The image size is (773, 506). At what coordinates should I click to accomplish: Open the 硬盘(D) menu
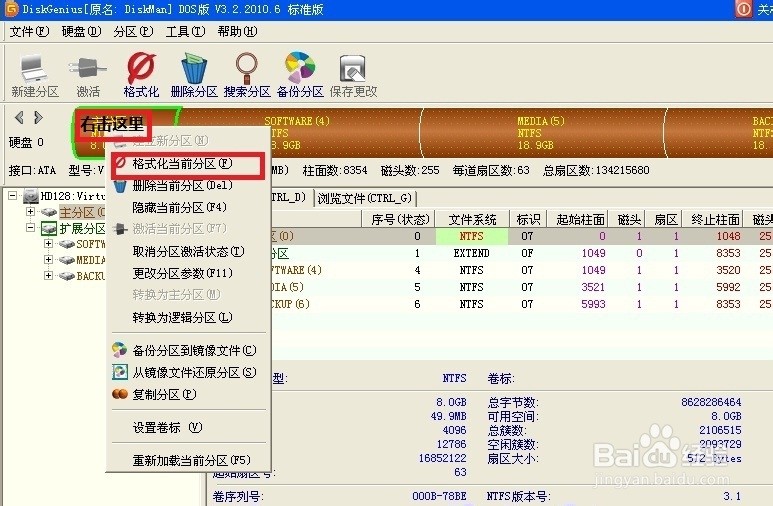coord(81,32)
